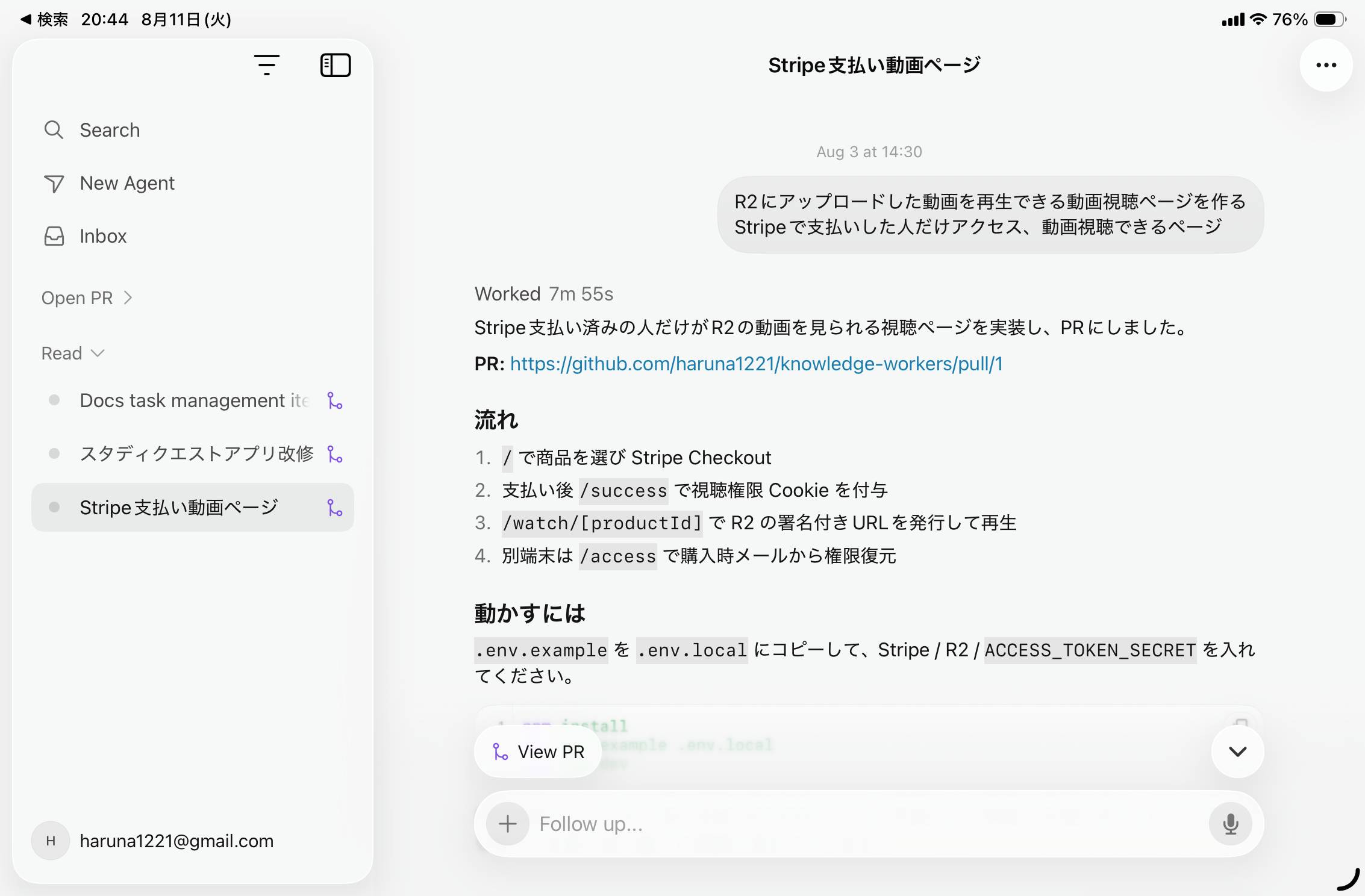The width and height of the screenshot is (1365, 896).
Task: Click the Search magnifier icon
Action: pos(54,129)
